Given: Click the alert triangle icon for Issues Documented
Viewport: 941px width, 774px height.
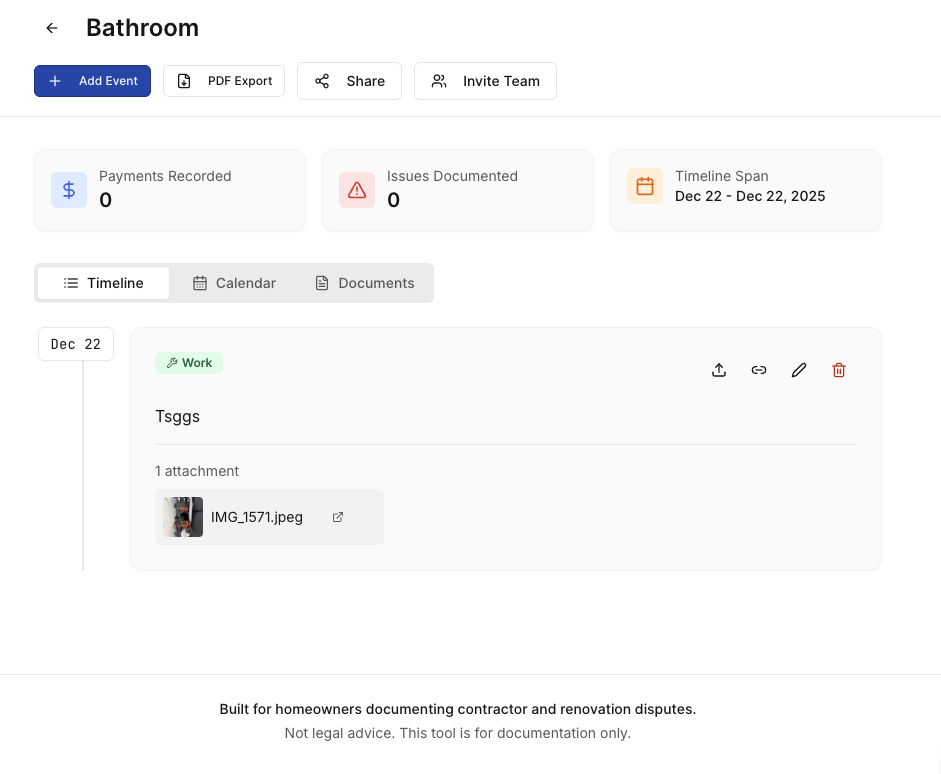Looking at the screenshot, I should click(x=357, y=189).
